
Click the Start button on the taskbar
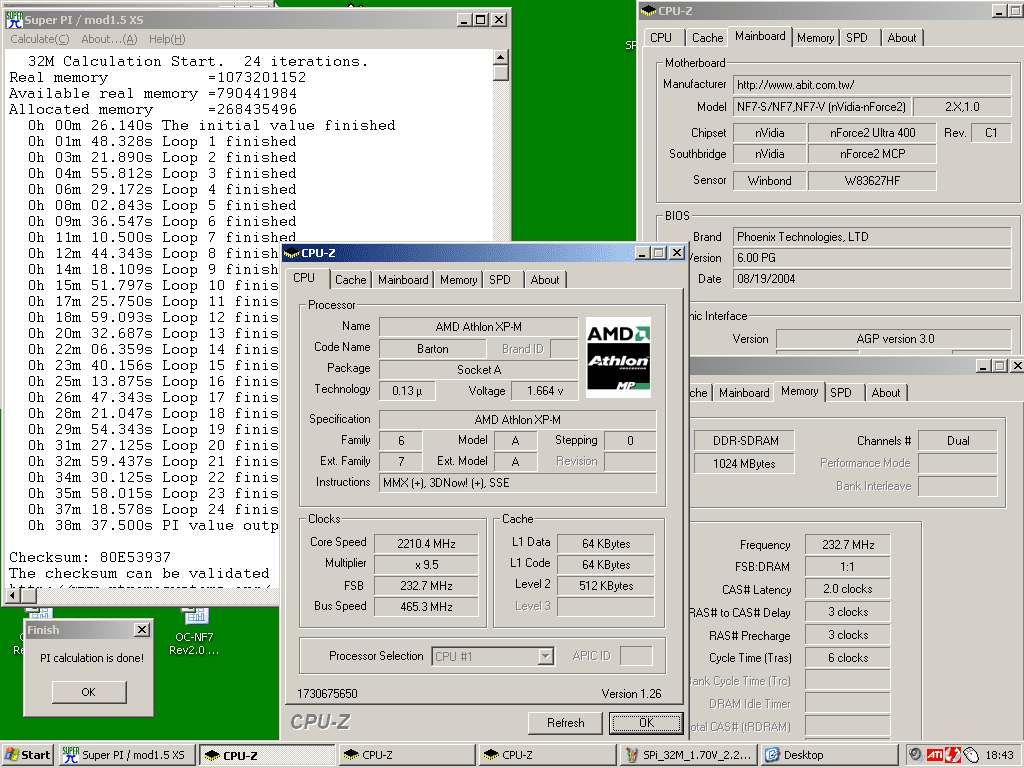point(28,755)
